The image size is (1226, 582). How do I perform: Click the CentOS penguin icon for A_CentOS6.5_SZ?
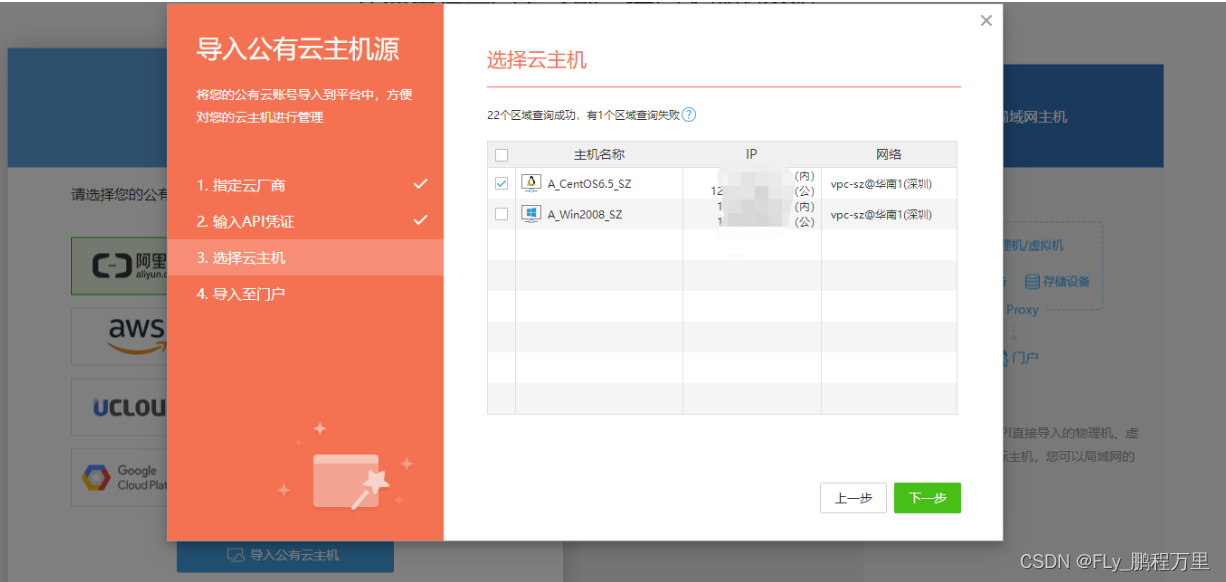pos(533,182)
